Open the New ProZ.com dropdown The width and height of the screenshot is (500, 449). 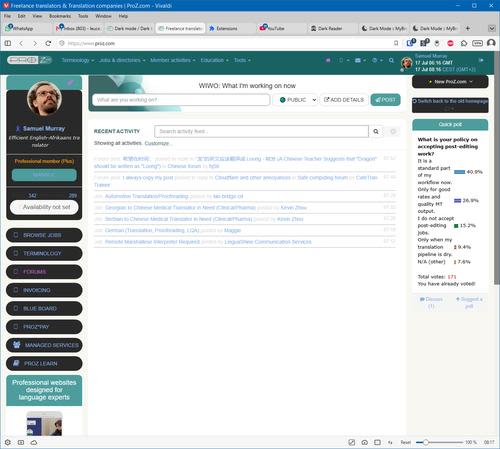pyautogui.click(x=450, y=82)
